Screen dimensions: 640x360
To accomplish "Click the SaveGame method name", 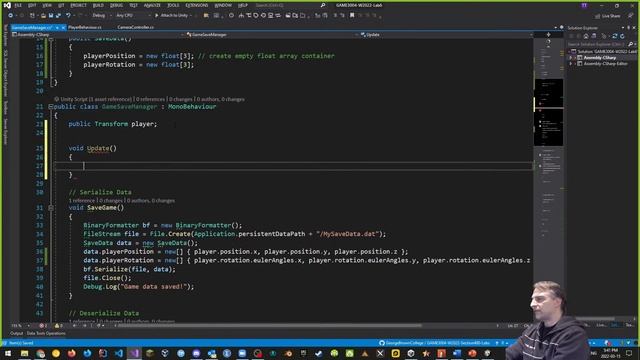I will [x=102, y=207].
